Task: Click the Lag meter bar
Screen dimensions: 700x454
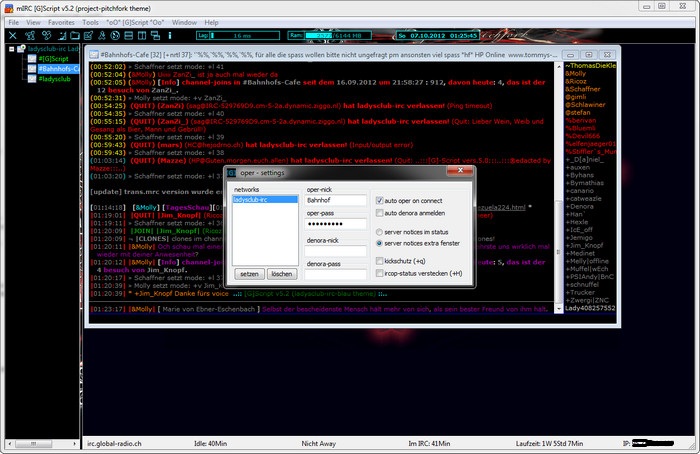Action: pyautogui.click(x=238, y=35)
